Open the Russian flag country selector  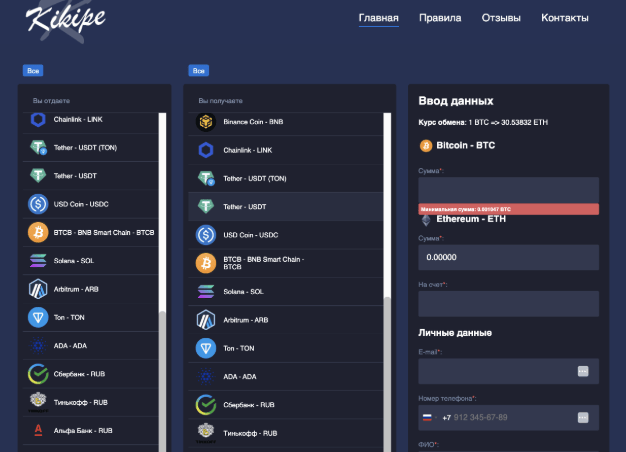(430, 418)
